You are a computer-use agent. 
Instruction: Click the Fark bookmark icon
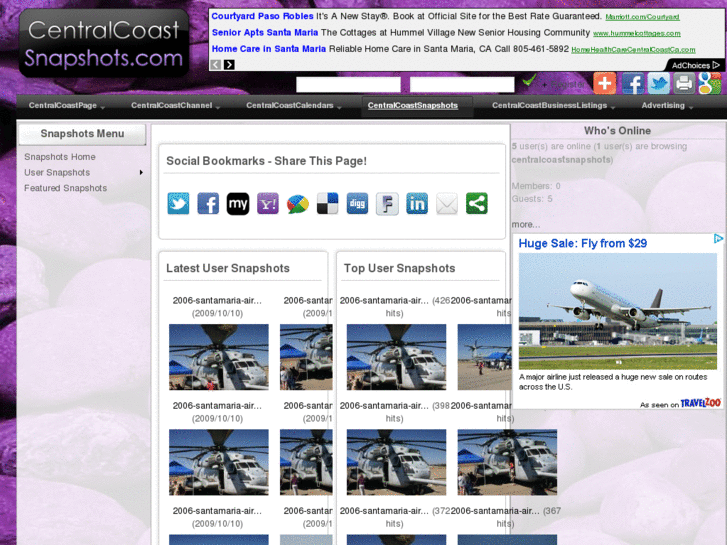tap(387, 204)
